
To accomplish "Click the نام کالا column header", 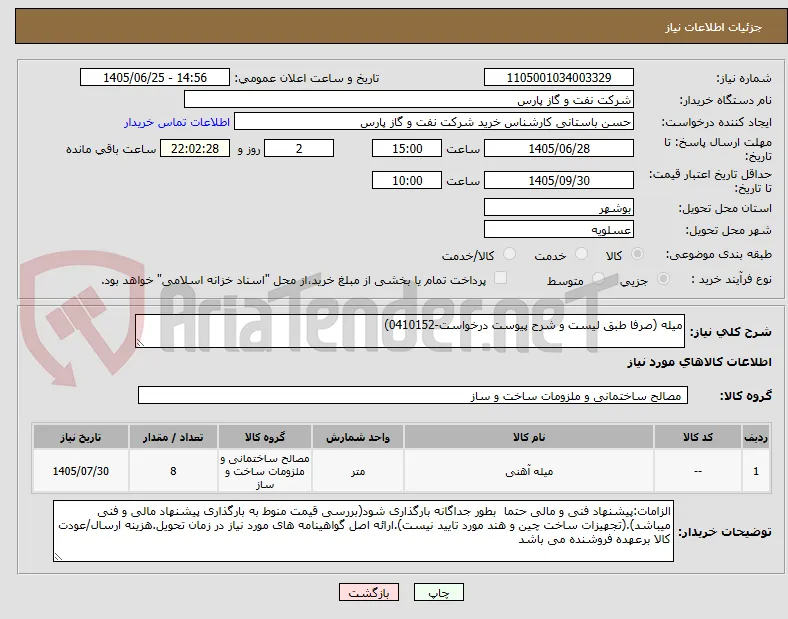I will [x=529, y=437].
